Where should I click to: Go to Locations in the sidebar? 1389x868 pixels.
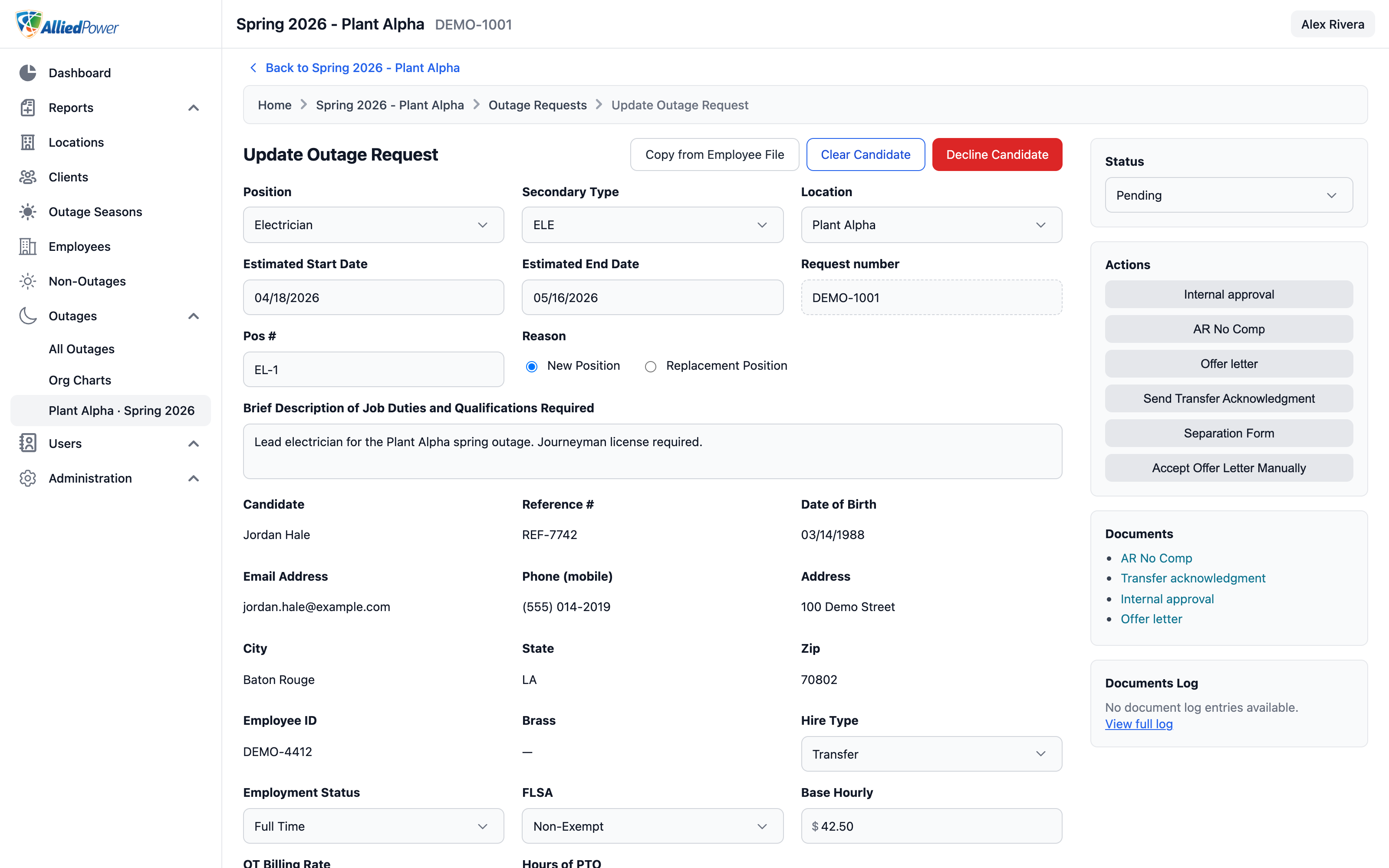coord(111,142)
